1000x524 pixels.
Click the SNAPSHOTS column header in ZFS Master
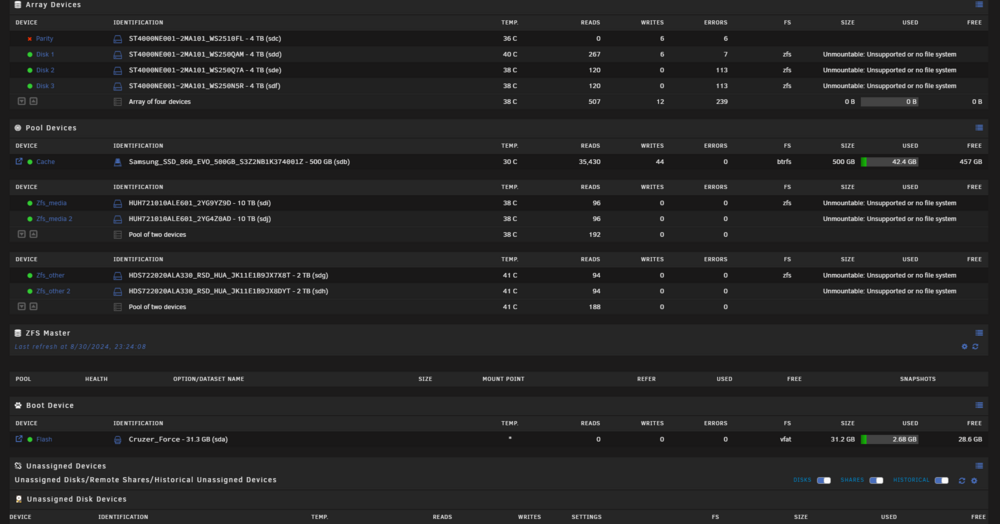coord(918,379)
